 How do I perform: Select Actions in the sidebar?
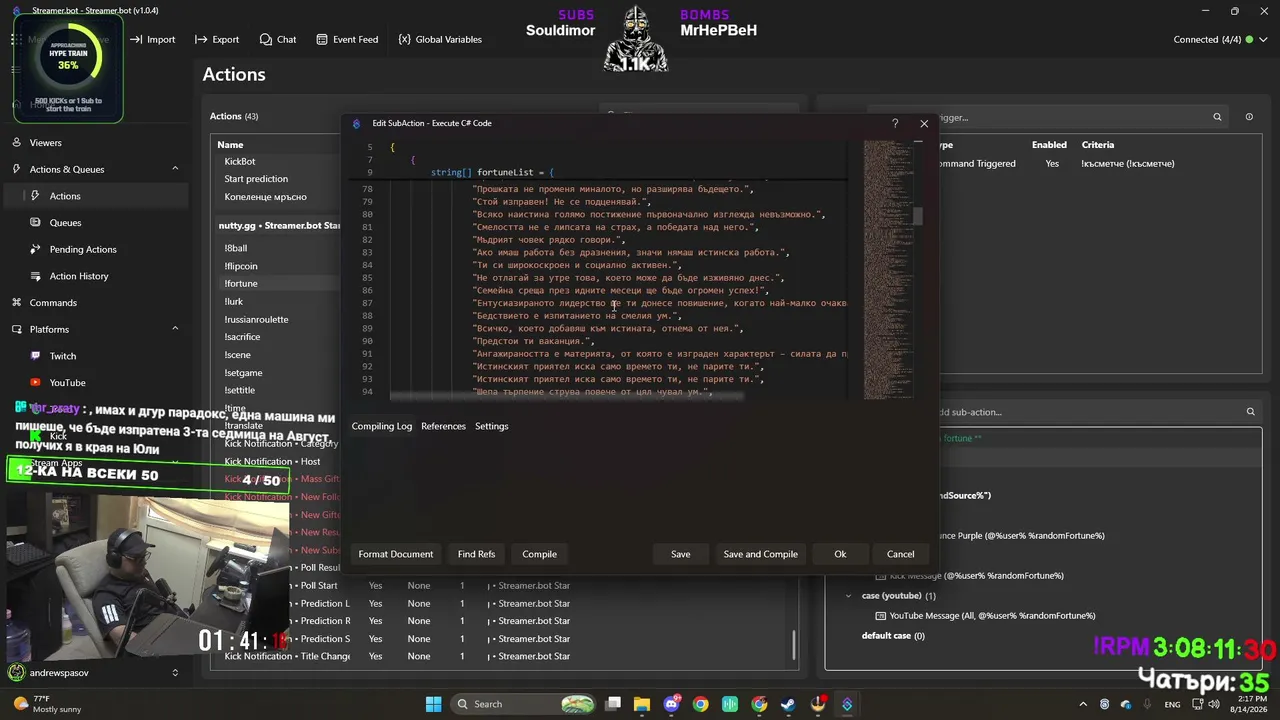click(65, 196)
